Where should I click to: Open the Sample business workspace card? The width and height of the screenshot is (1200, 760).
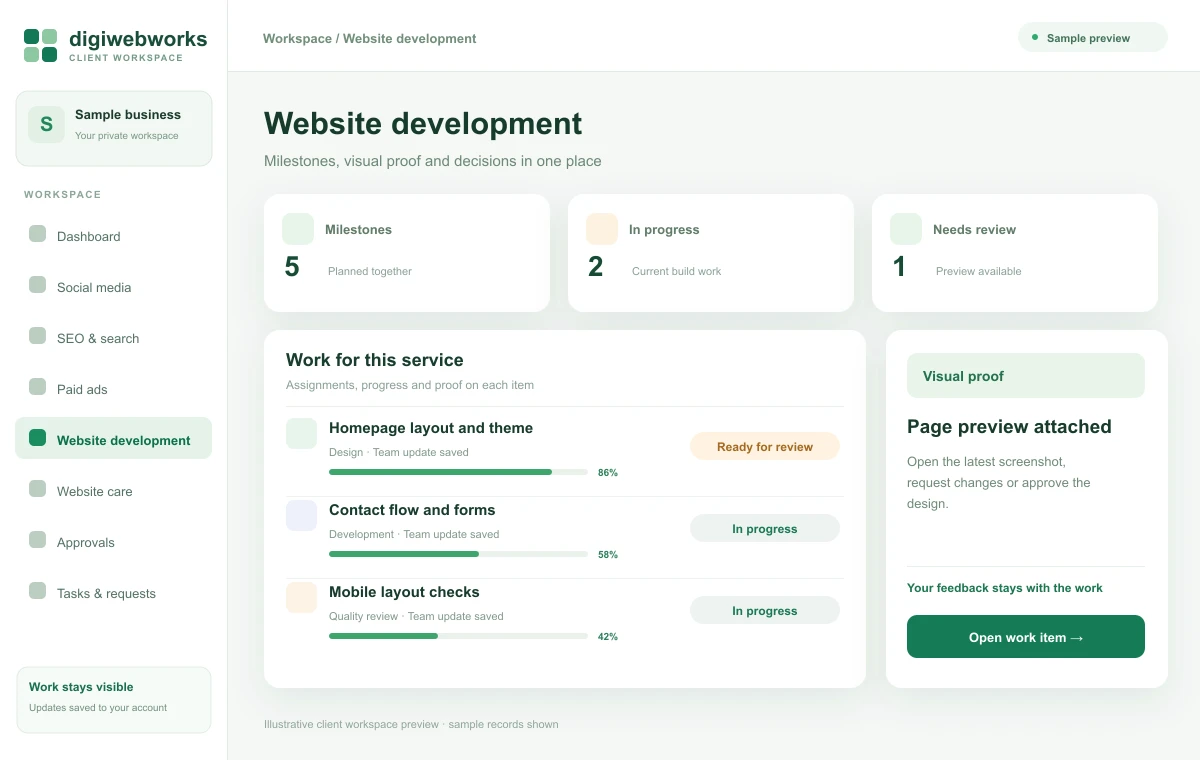pyautogui.click(x=113, y=128)
